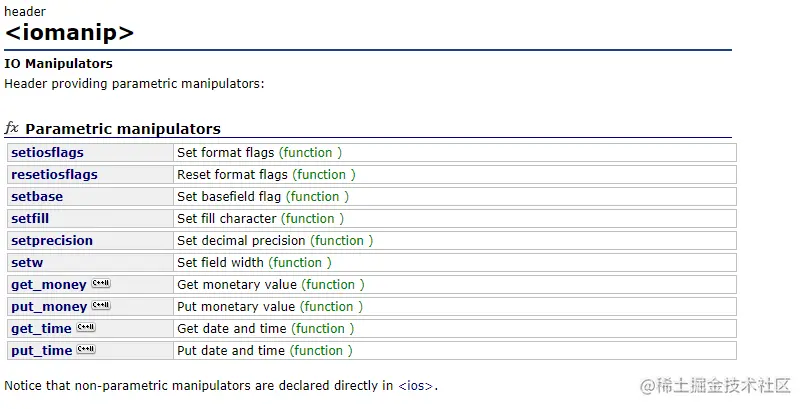Click the 'Set decimal precision' description cell
Image resolution: width=805 pixels, height=409 pixels.
(241, 241)
